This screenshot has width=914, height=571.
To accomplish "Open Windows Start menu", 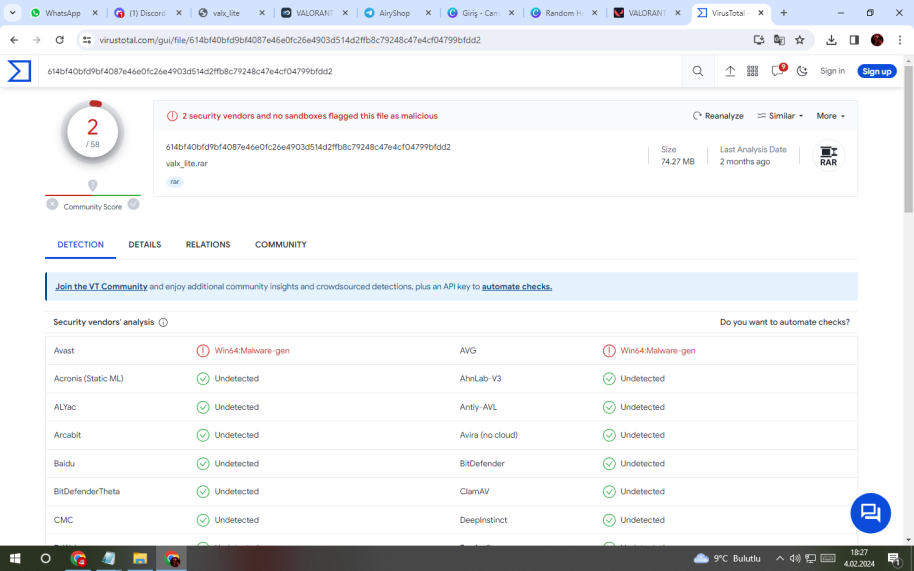I will click(15, 558).
